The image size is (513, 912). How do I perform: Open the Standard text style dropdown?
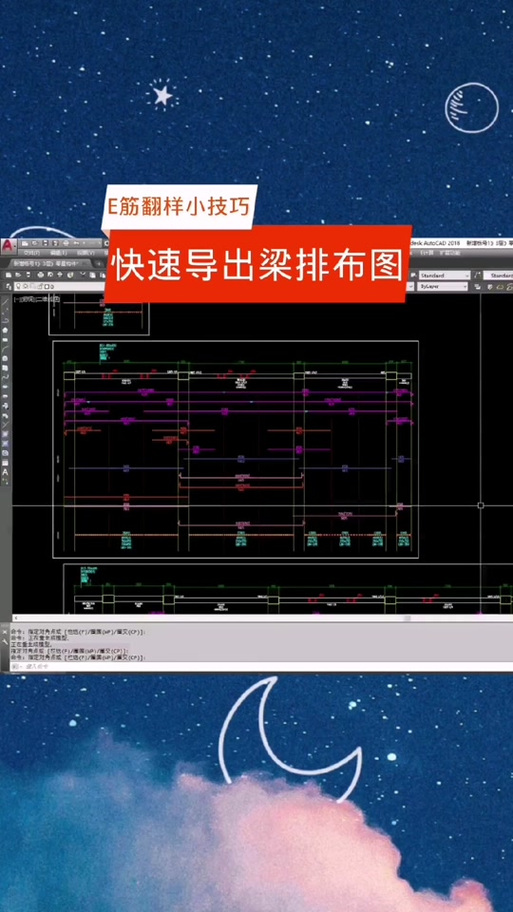pyautogui.click(x=445, y=275)
